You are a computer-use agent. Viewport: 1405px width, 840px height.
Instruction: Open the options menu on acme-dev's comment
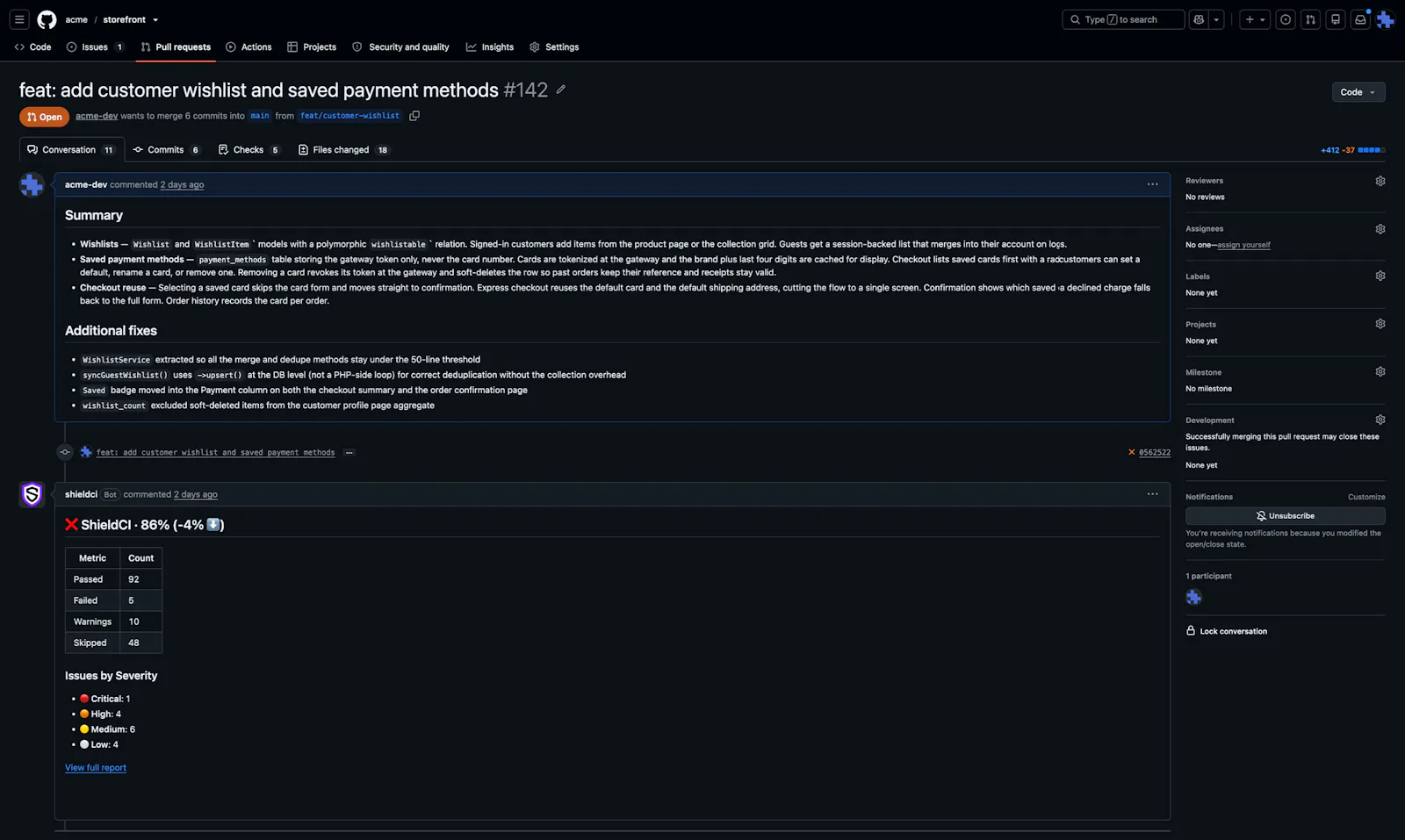pyautogui.click(x=1152, y=184)
